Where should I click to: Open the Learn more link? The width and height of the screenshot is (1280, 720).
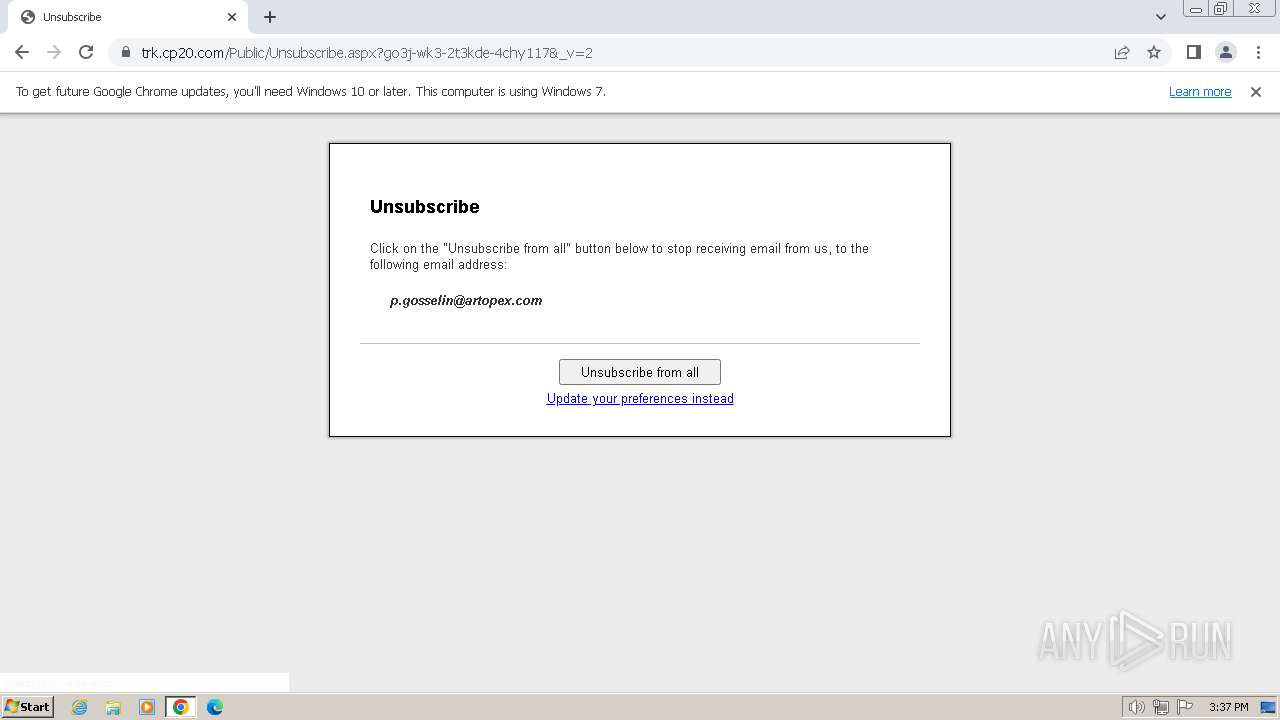[1200, 91]
